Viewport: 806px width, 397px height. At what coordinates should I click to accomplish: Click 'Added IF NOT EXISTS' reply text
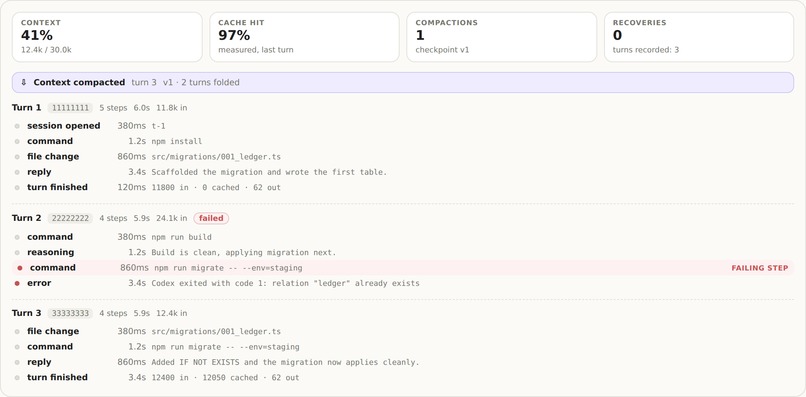pos(285,362)
